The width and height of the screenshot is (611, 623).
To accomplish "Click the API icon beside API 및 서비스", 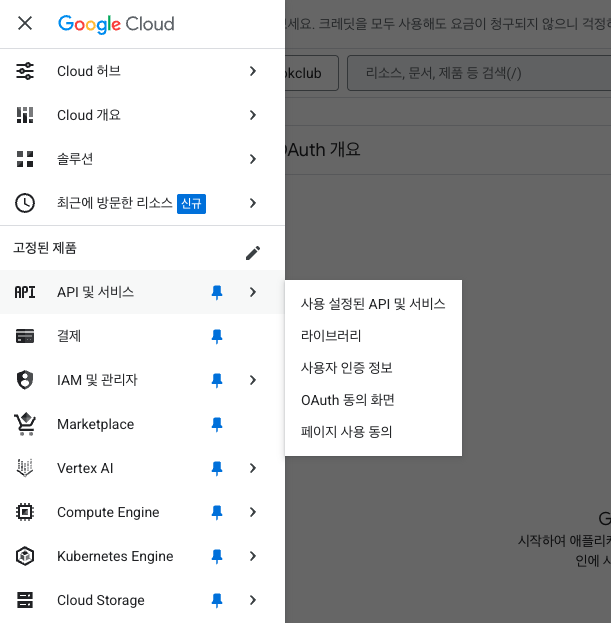I will [x=25, y=292].
